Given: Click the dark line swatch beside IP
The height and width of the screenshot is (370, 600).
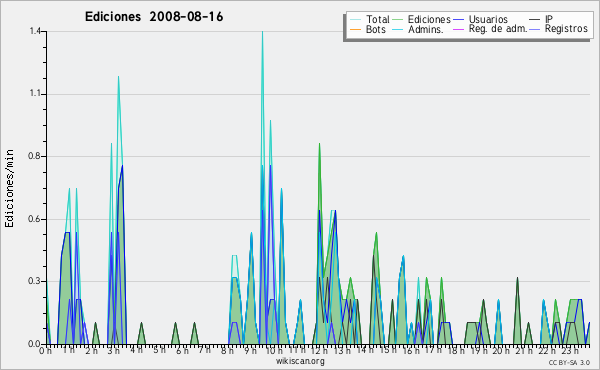Looking at the screenshot, I should [535, 20].
